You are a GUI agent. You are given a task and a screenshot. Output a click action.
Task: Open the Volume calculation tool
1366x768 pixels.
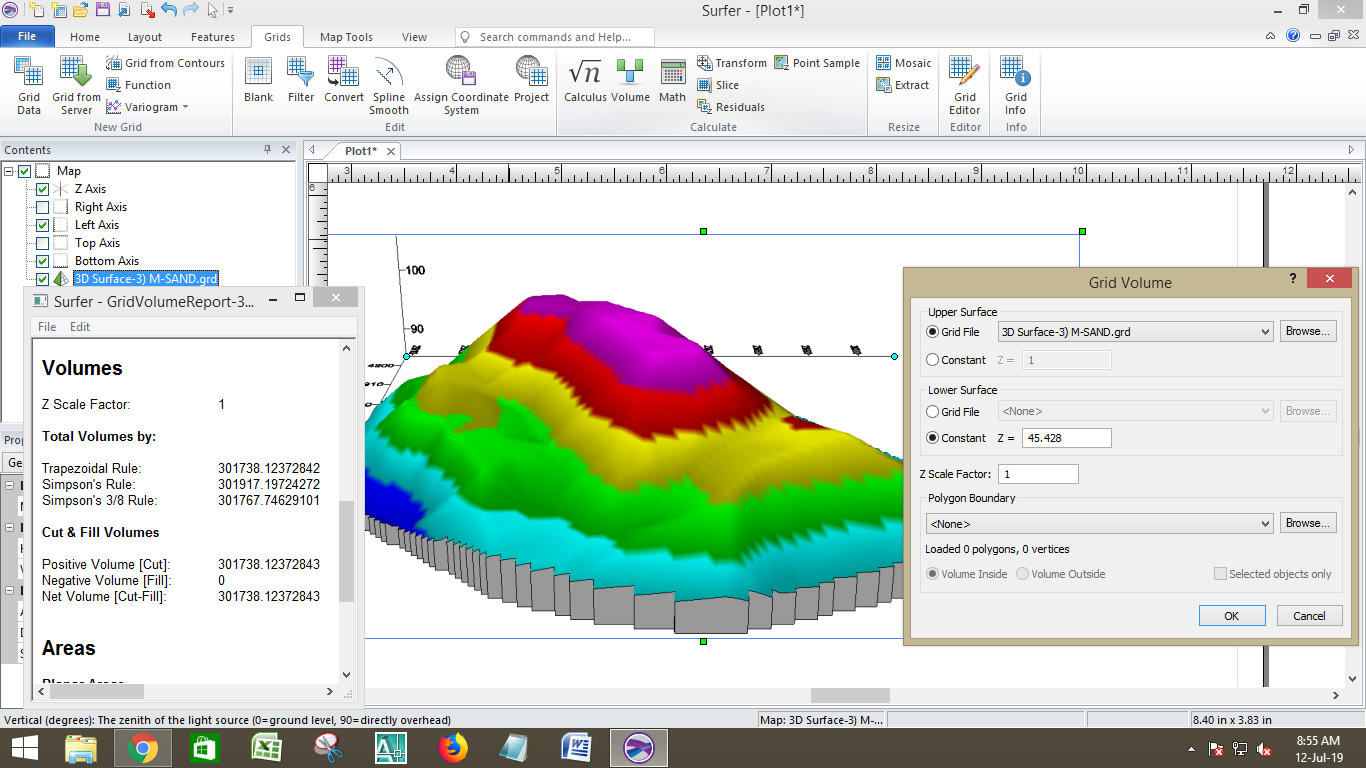point(630,80)
